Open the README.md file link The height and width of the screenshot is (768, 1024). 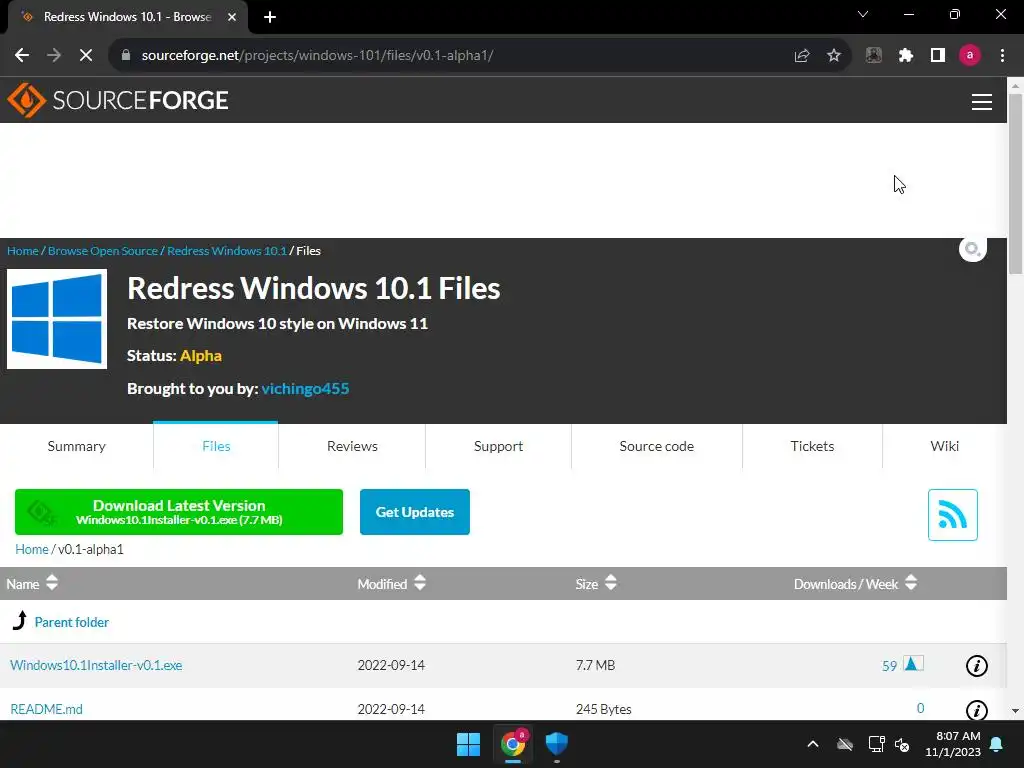click(46, 709)
